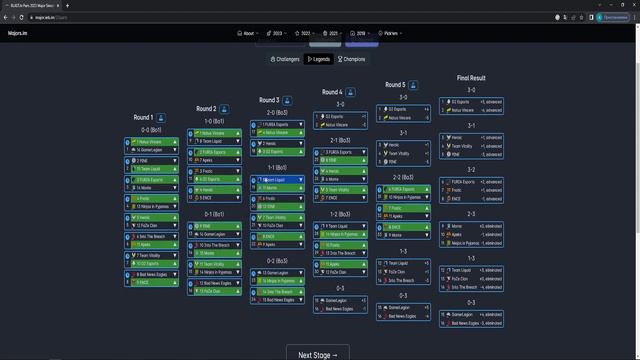Click blue circle icon of Round 5 FURIA vs Ninjas
The width and height of the screenshot is (640, 360).
click(x=380, y=190)
